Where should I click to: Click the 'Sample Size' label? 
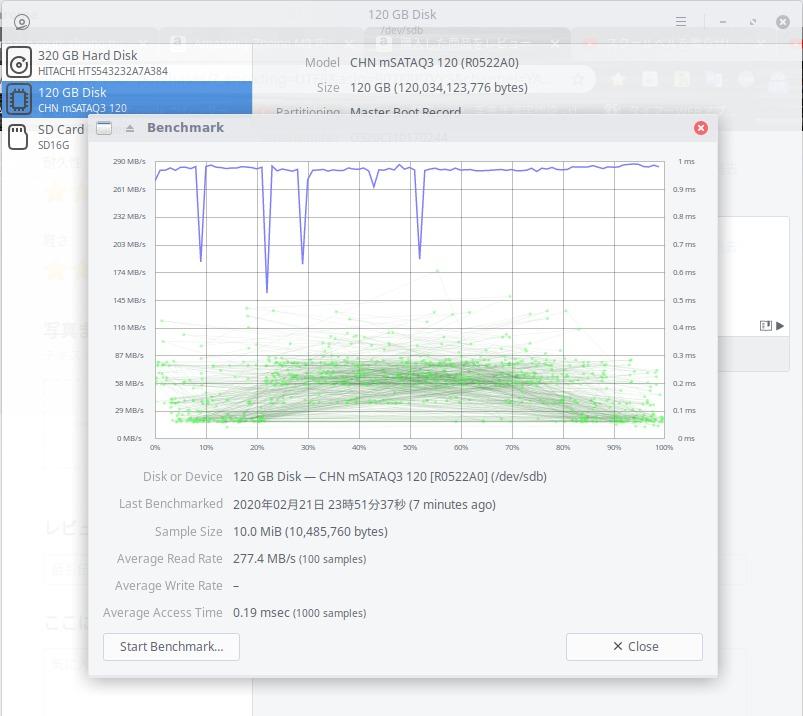click(188, 532)
